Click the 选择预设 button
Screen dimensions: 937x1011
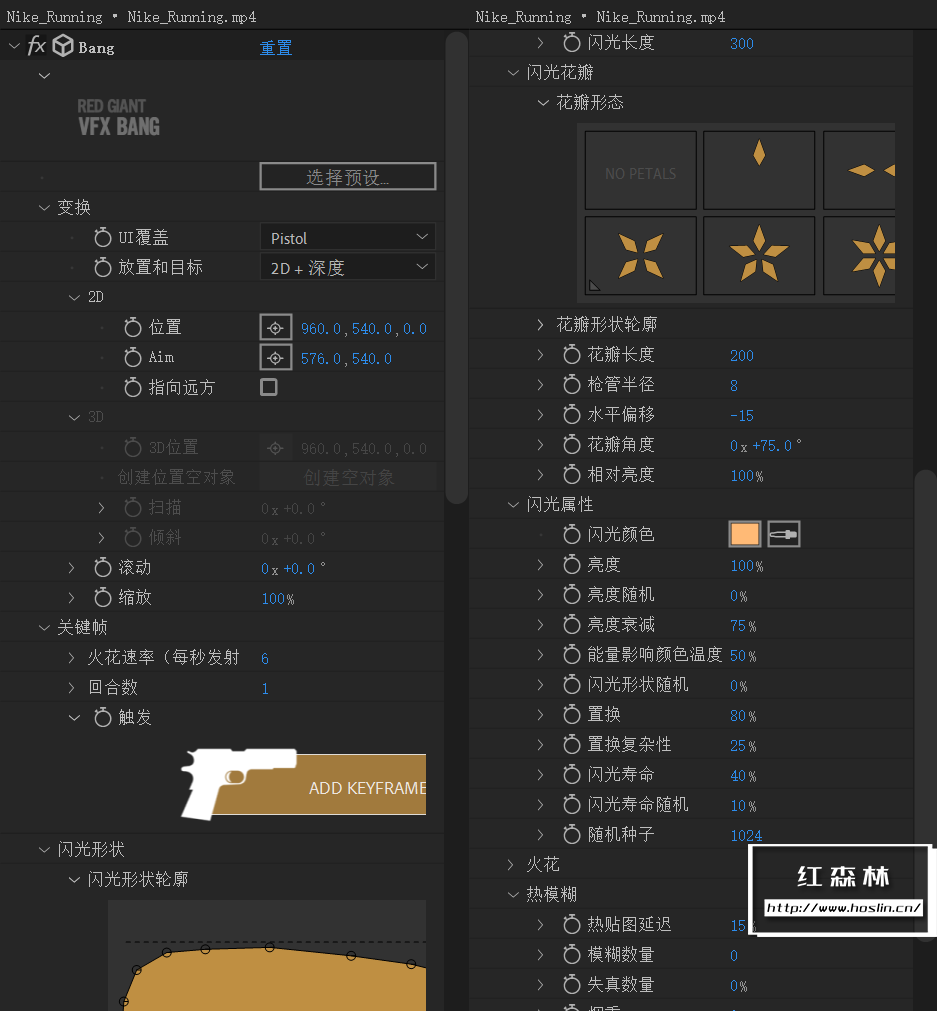[x=348, y=176]
